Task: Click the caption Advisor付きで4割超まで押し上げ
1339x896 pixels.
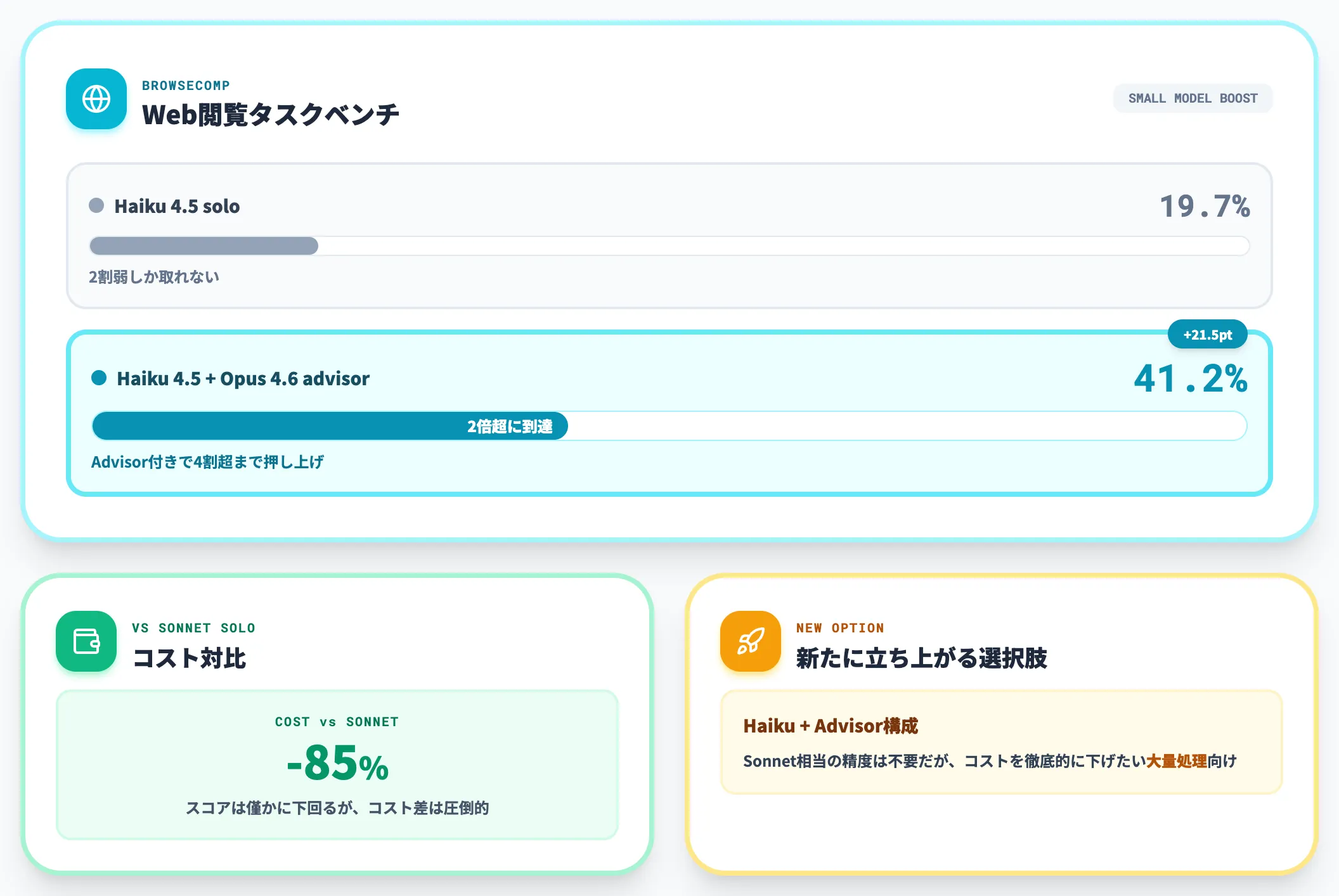Action: [207, 462]
